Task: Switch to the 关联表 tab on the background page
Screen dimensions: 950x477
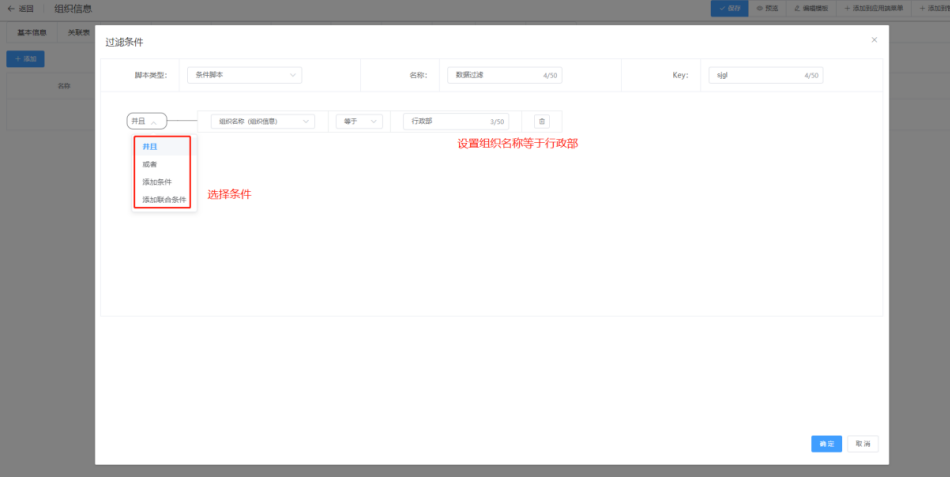Action: (x=78, y=33)
